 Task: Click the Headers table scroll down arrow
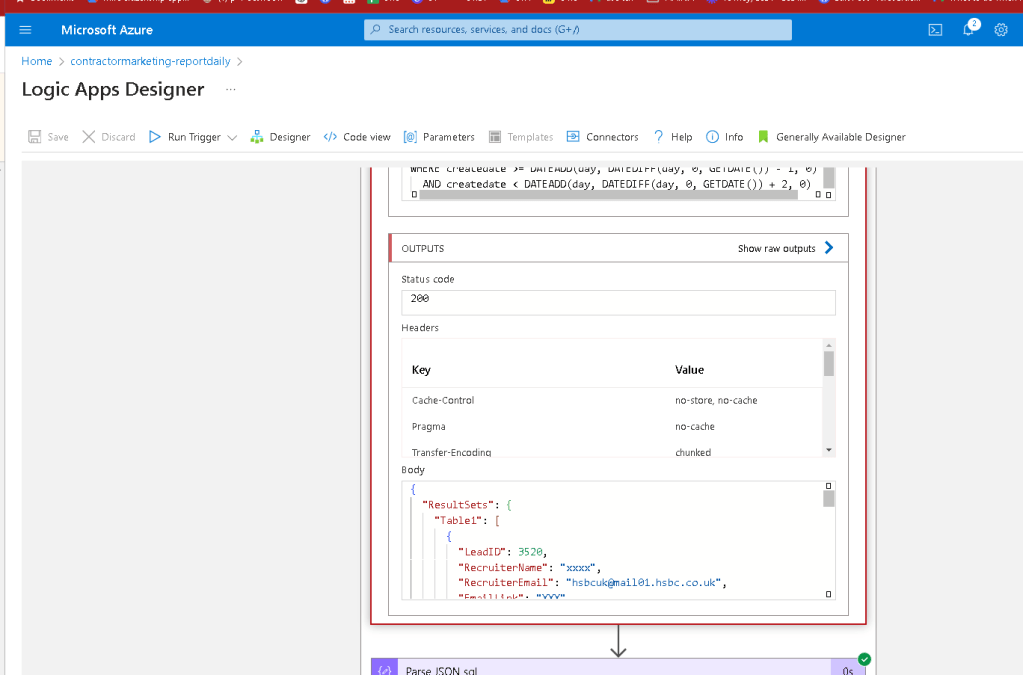click(829, 450)
